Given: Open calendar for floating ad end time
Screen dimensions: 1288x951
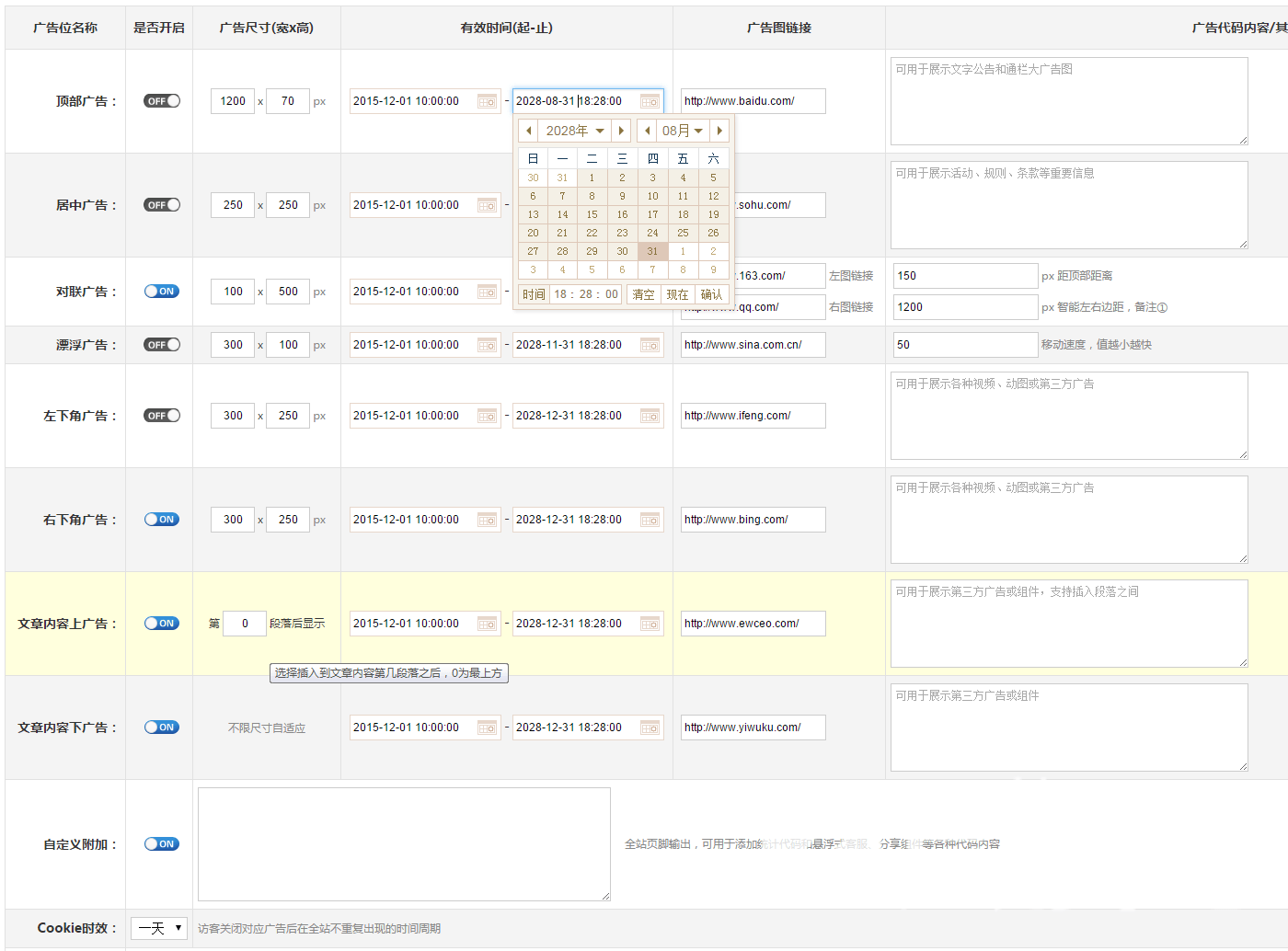Looking at the screenshot, I should pyautogui.click(x=650, y=345).
